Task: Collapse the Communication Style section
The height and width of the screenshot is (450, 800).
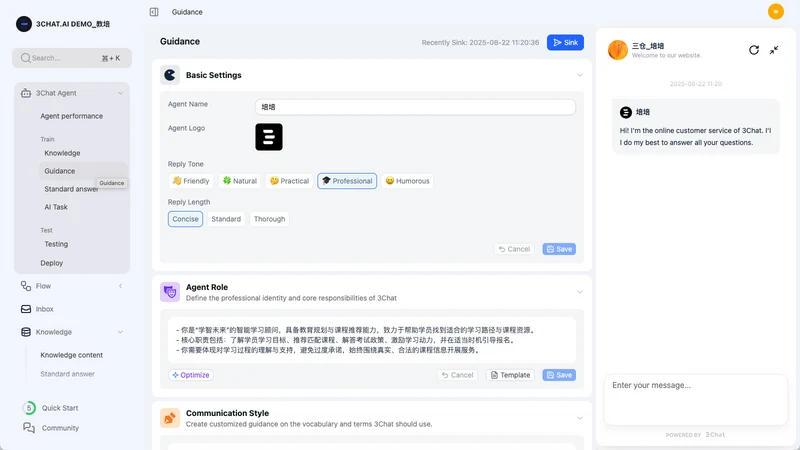Action: [580, 418]
